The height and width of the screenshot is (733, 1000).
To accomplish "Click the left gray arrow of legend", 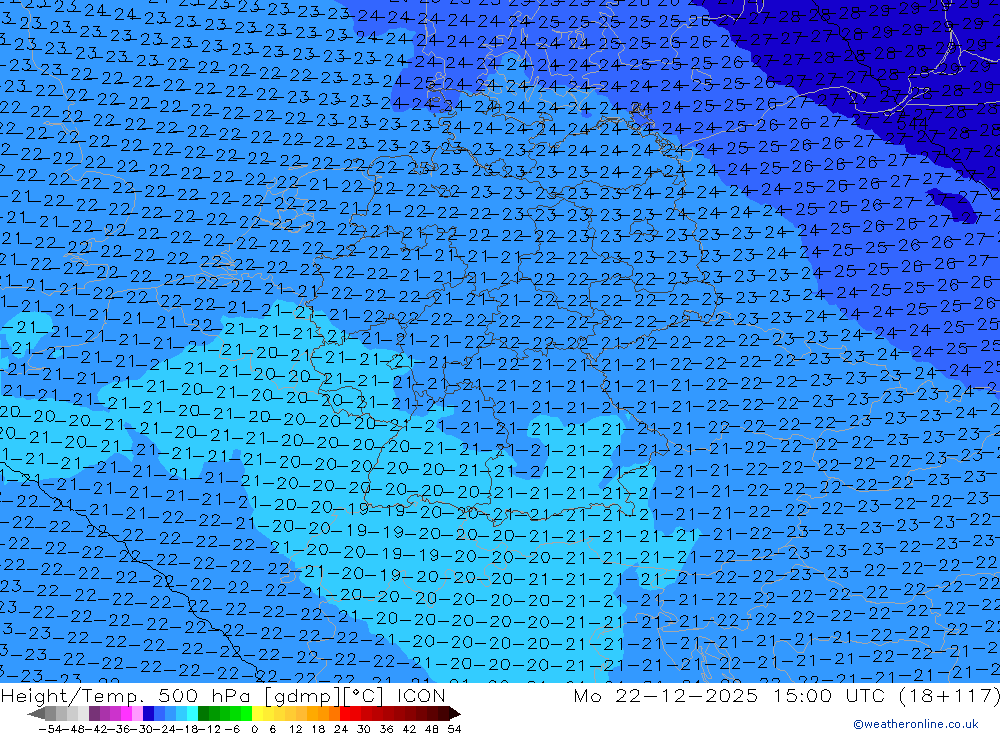I will click(x=36, y=714).
